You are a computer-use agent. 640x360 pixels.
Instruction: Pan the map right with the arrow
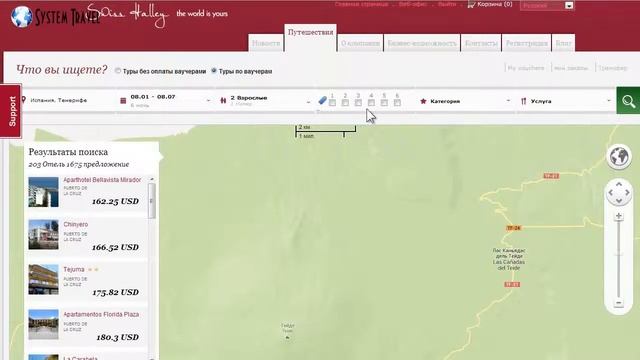pyautogui.click(x=627, y=193)
